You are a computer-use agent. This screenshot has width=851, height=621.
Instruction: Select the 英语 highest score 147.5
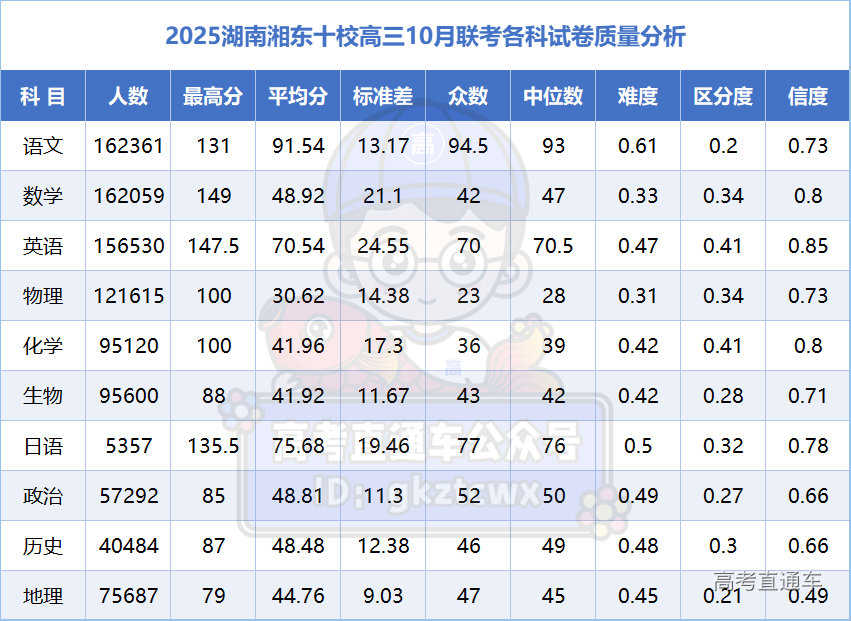[213, 246]
